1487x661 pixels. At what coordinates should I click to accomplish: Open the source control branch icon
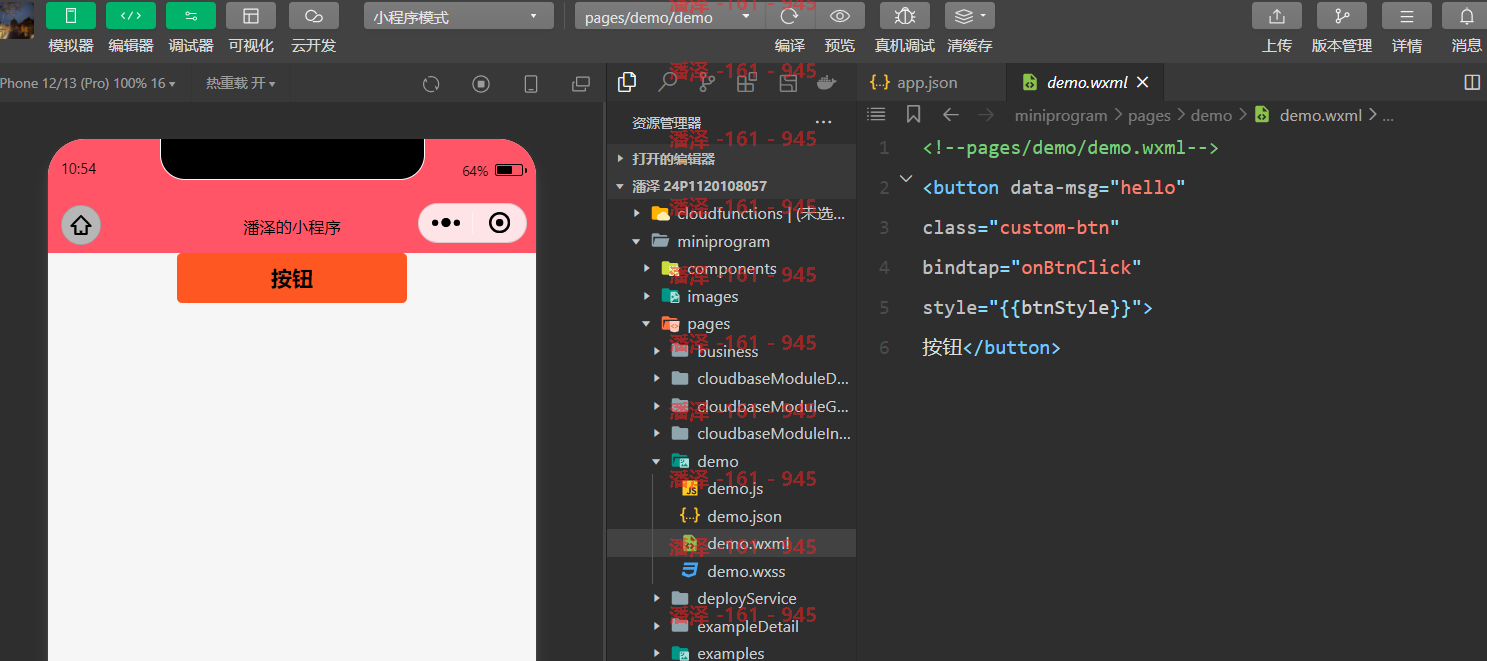coord(707,82)
